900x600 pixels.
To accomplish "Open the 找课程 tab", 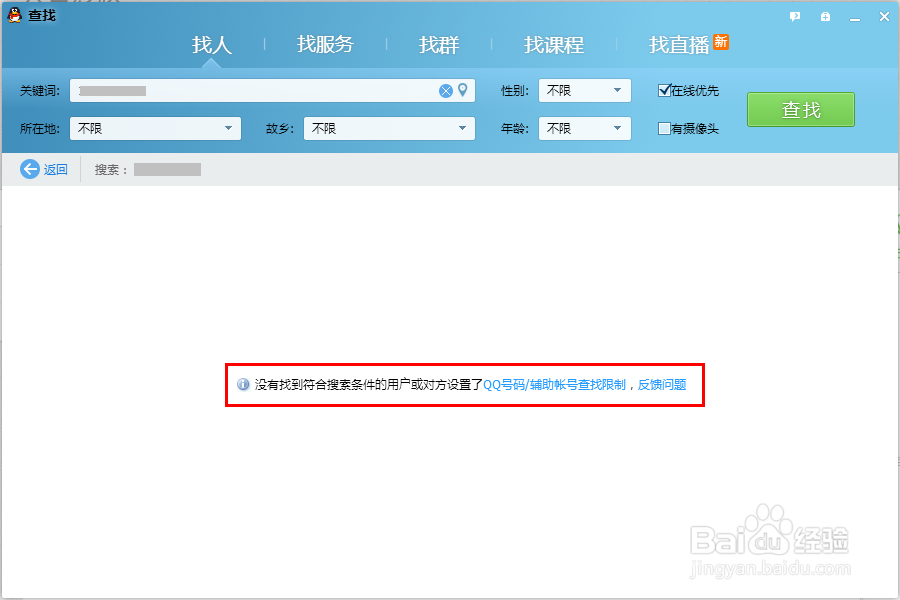I will pyautogui.click(x=554, y=45).
